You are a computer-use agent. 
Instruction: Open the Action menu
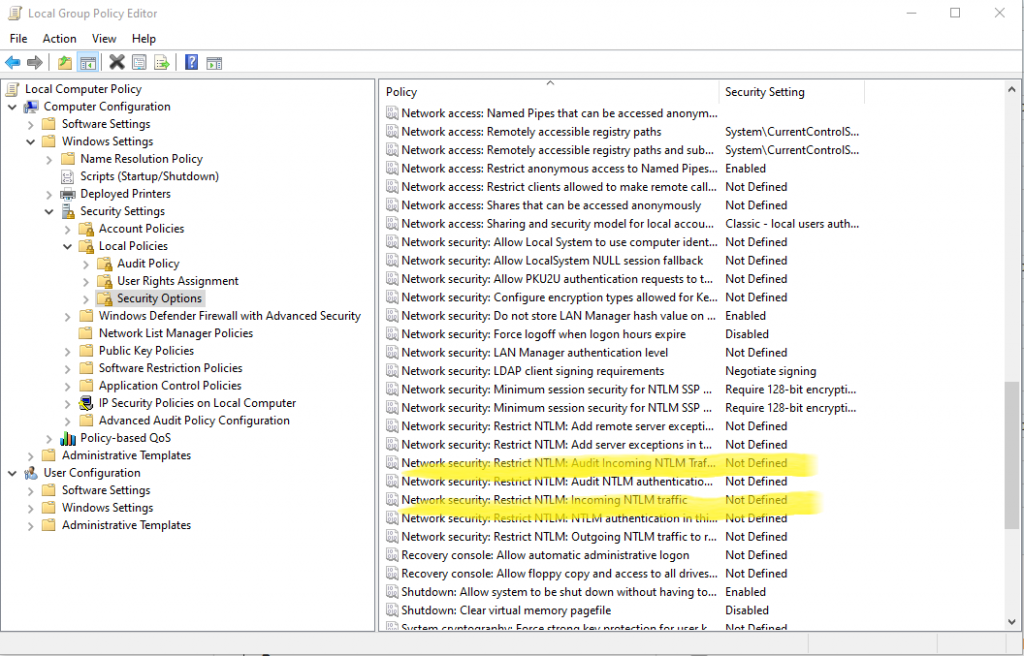(x=59, y=38)
